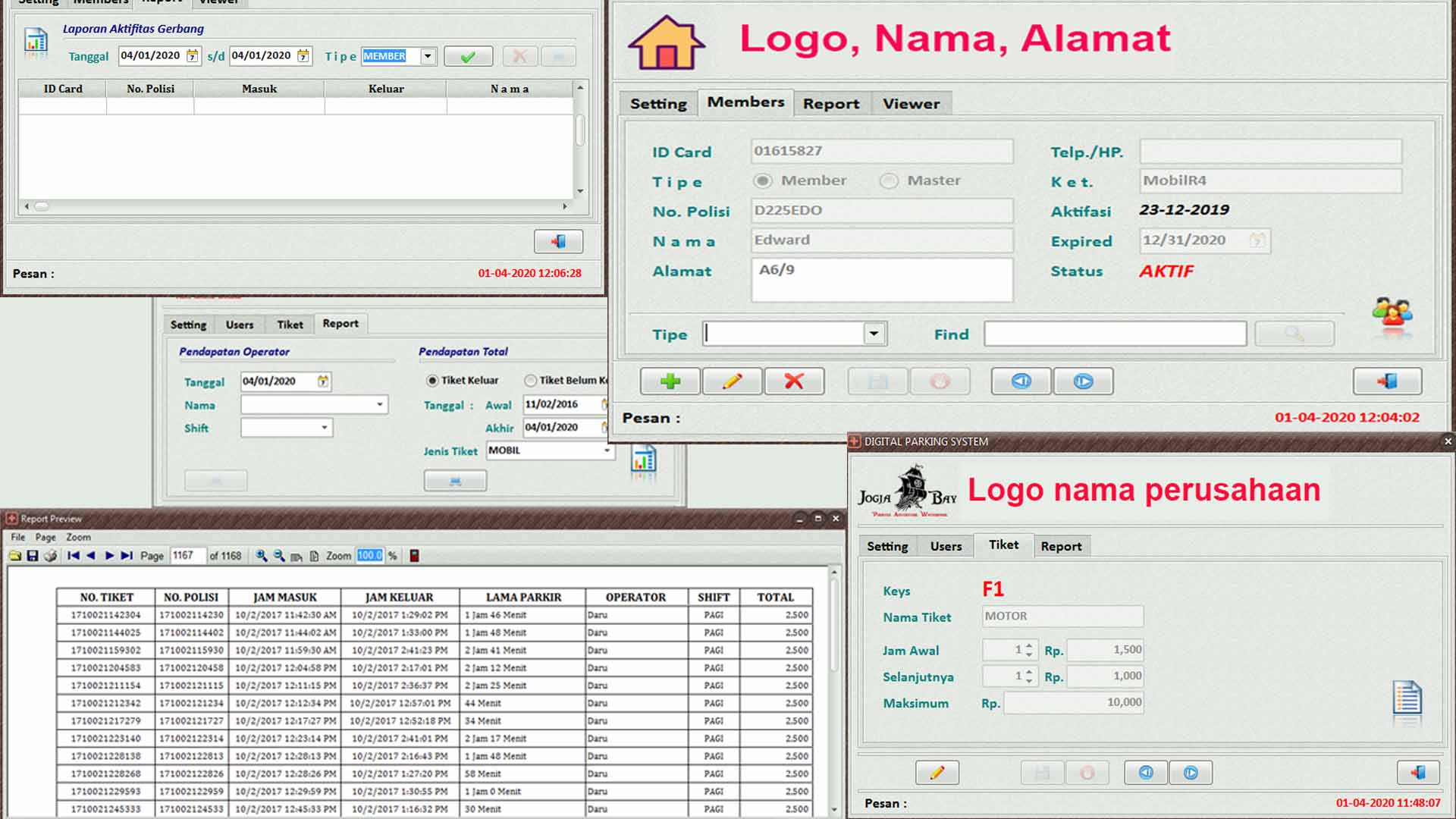Open the Nama dropdown under Pendapatan Operator

coord(380,405)
